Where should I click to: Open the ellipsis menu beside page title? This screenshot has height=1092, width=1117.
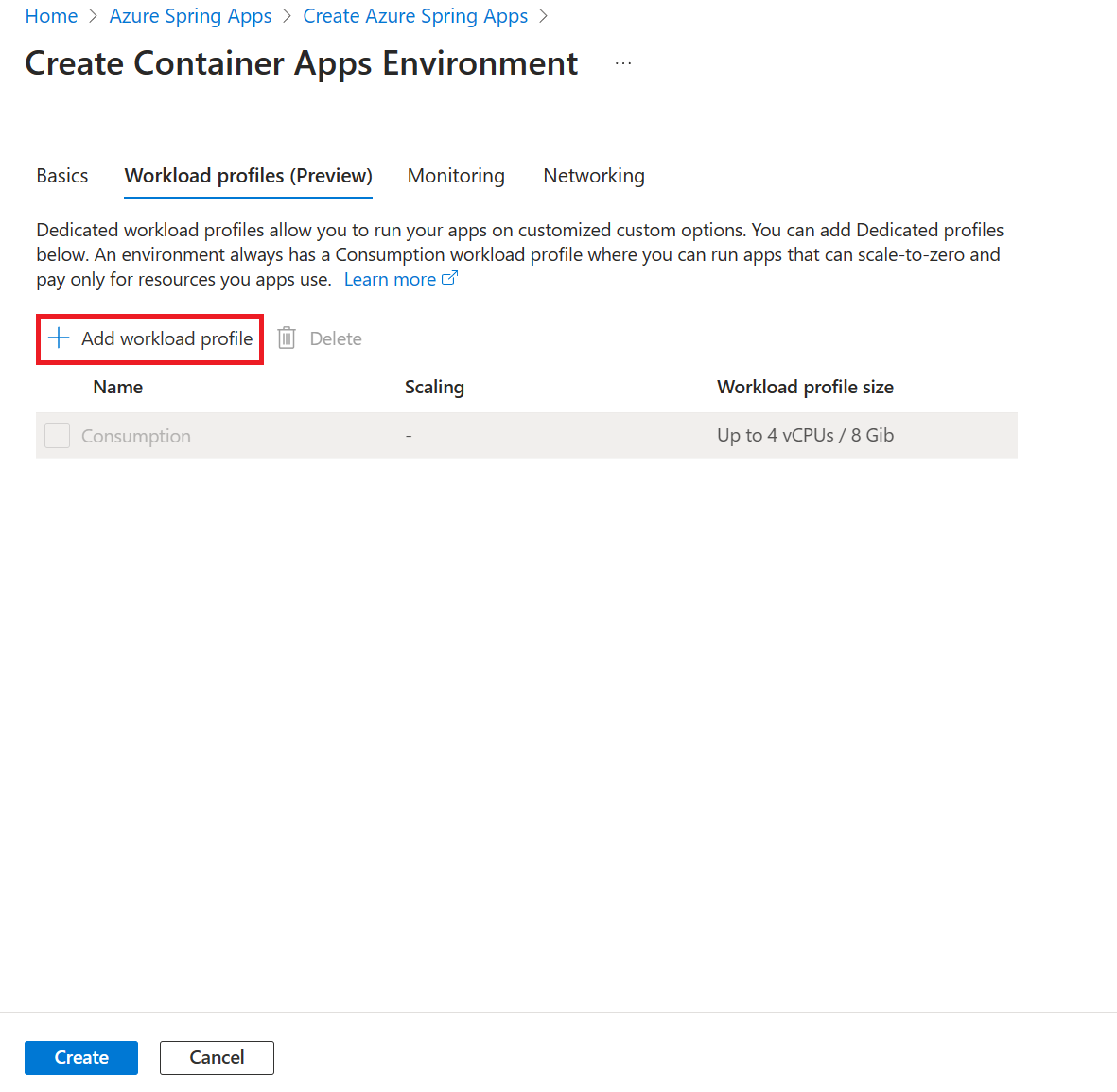point(623,63)
